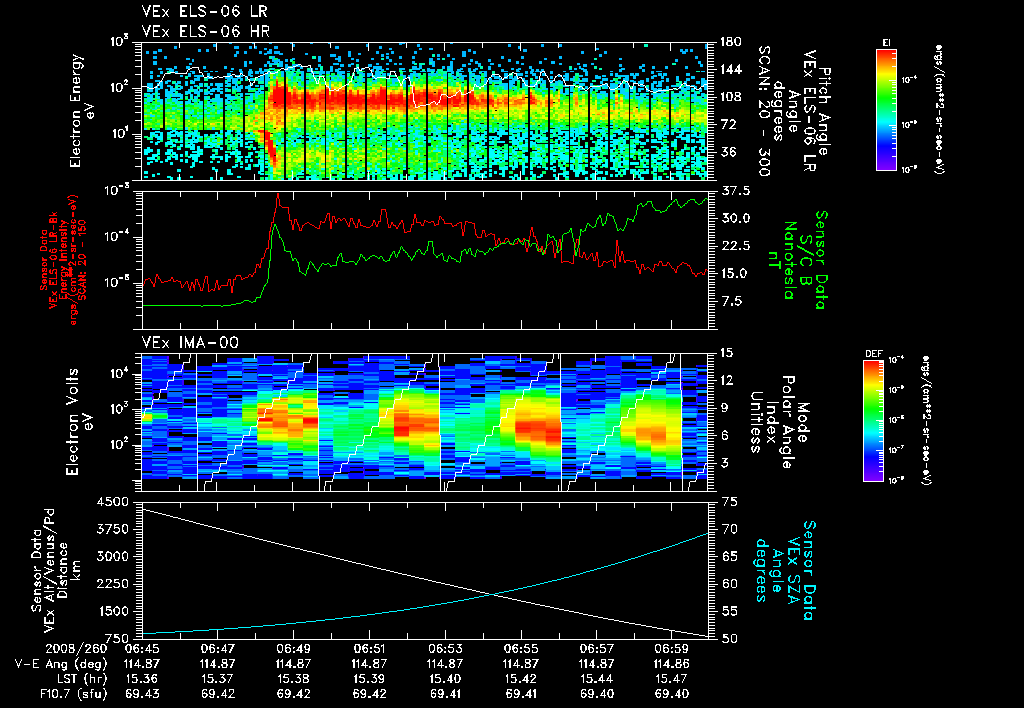The height and width of the screenshot is (708, 1024).
Task: Click the F10.7 value 69.43
Action: [x=142, y=694]
